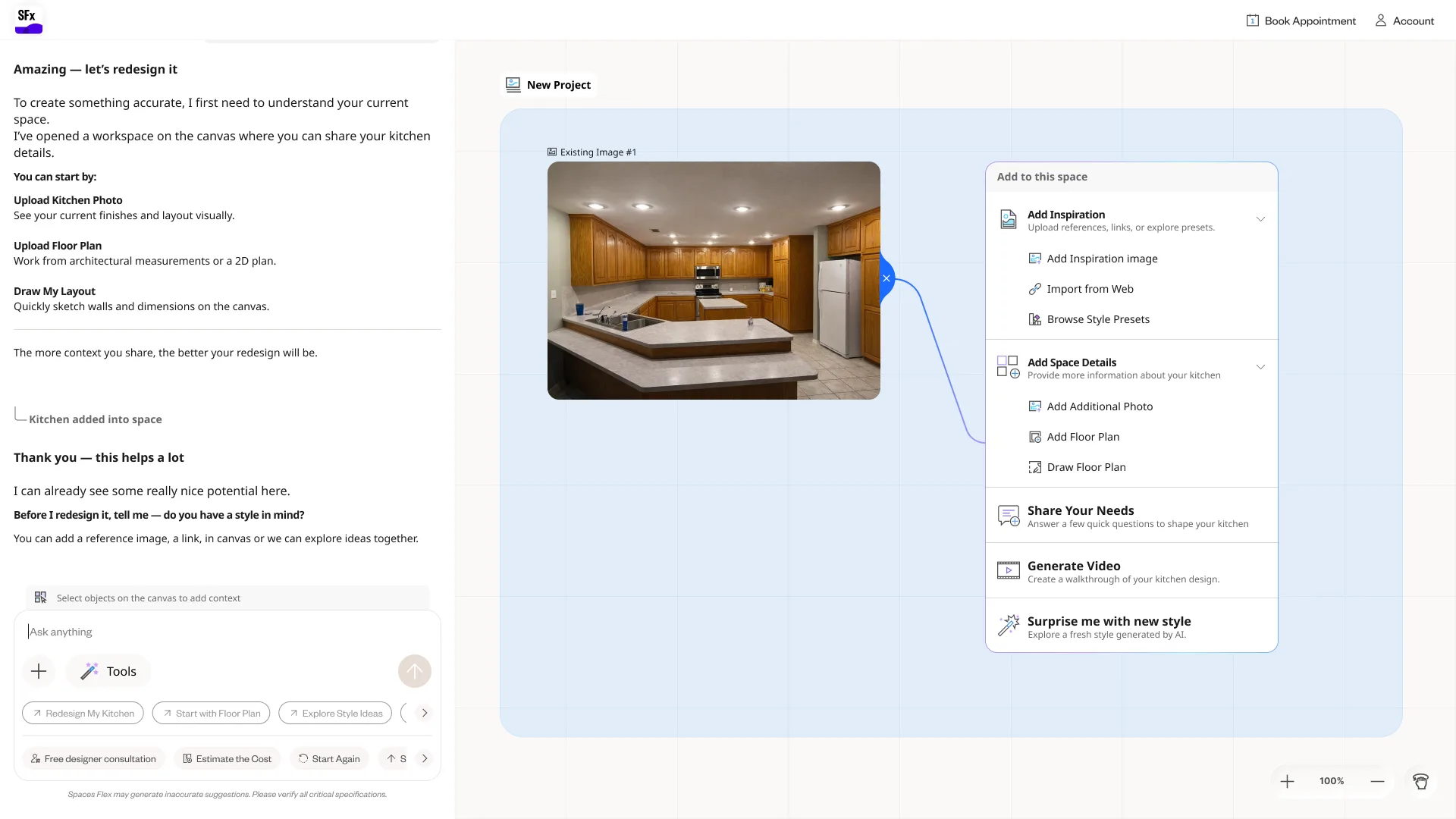The width and height of the screenshot is (1456, 819).
Task: Select the Existing Image #1 kitchen photo
Action: 714,281
